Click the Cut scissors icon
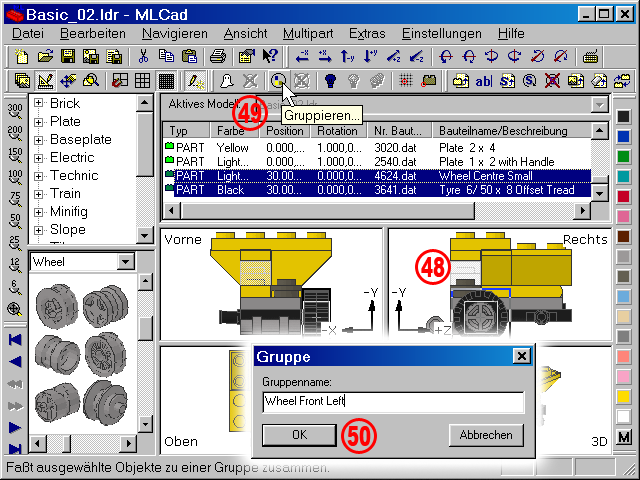The width and height of the screenshot is (640, 480). [143, 56]
